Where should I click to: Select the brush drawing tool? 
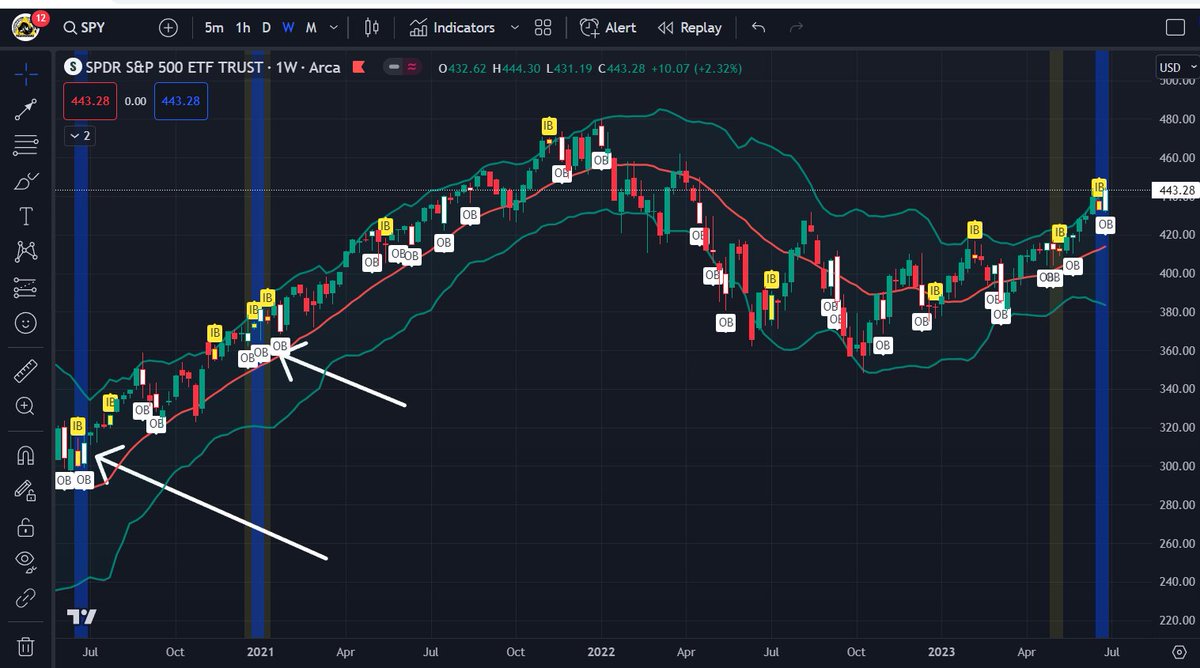(x=26, y=181)
